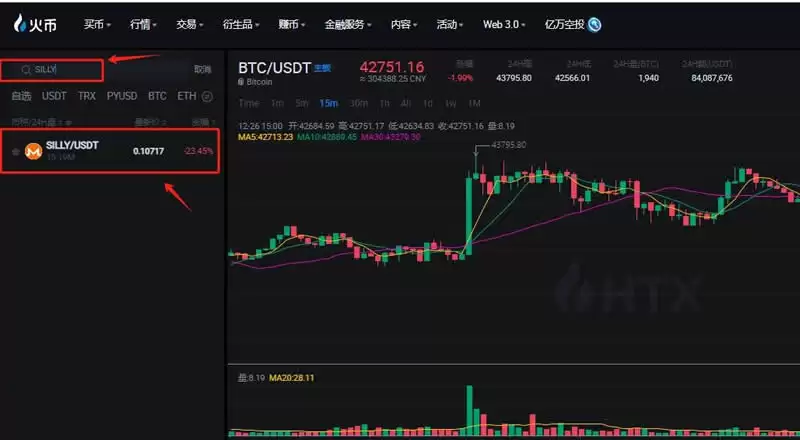Select the 15m chart interval
The width and height of the screenshot is (800, 440).
point(329,104)
